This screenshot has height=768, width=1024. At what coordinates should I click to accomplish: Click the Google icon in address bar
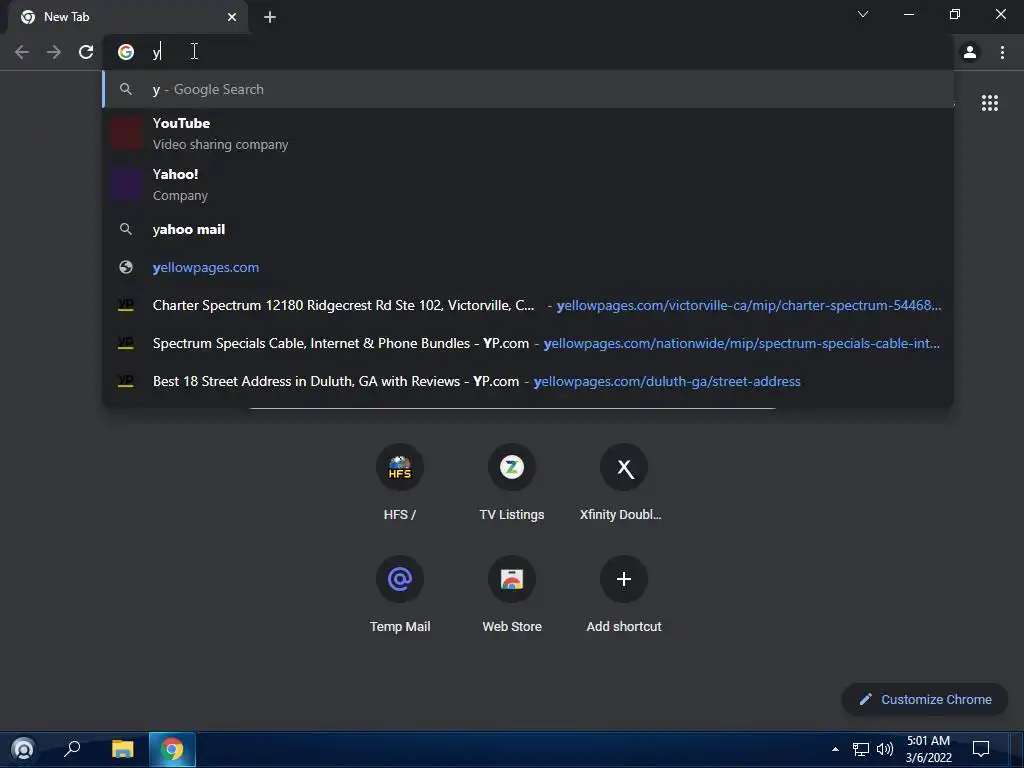(x=126, y=52)
